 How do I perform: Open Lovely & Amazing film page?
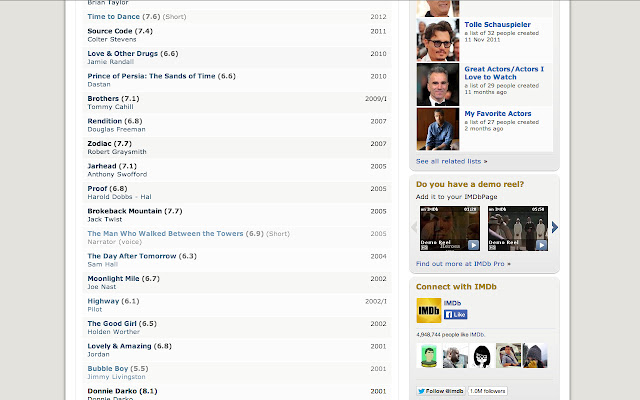pos(119,346)
